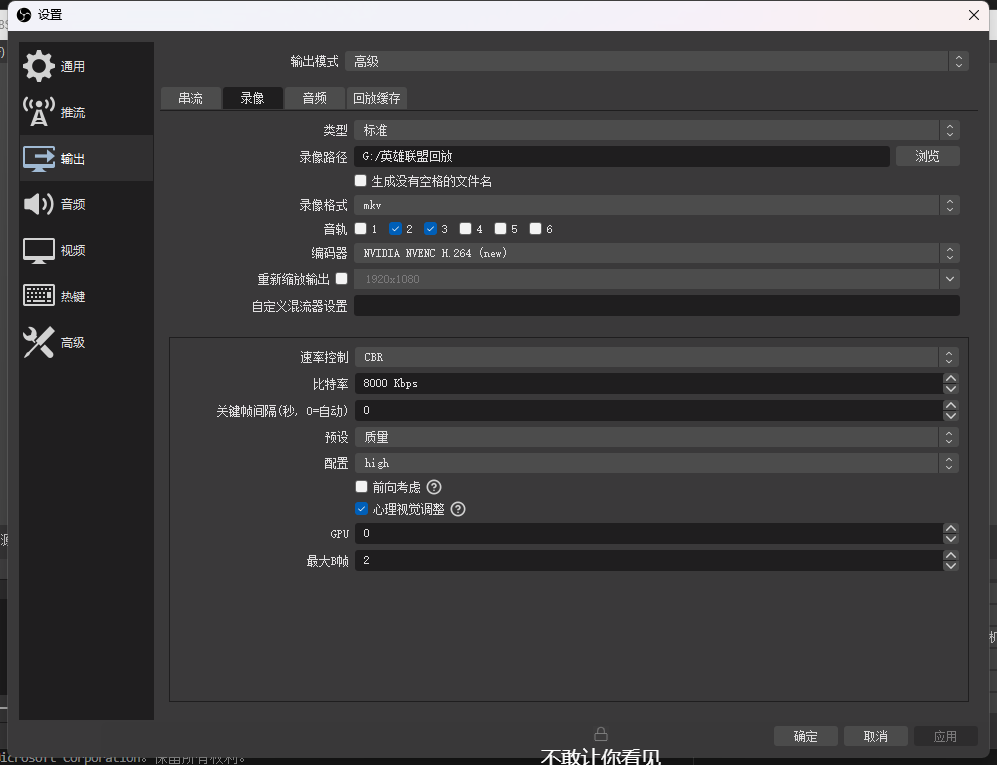Select the 视频 (Video) display icon

point(39,250)
